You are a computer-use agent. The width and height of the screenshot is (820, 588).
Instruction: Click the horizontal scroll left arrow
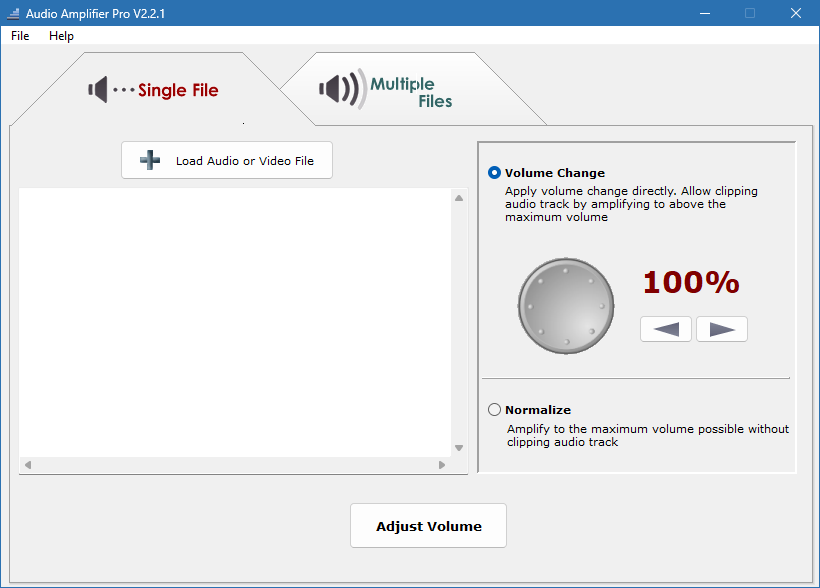[28, 465]
